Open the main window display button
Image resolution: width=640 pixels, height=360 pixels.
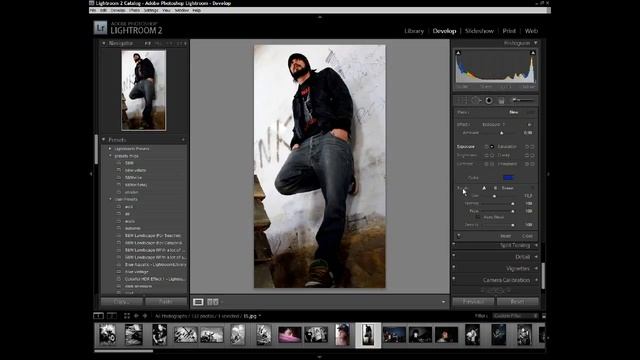click(98, 316)
